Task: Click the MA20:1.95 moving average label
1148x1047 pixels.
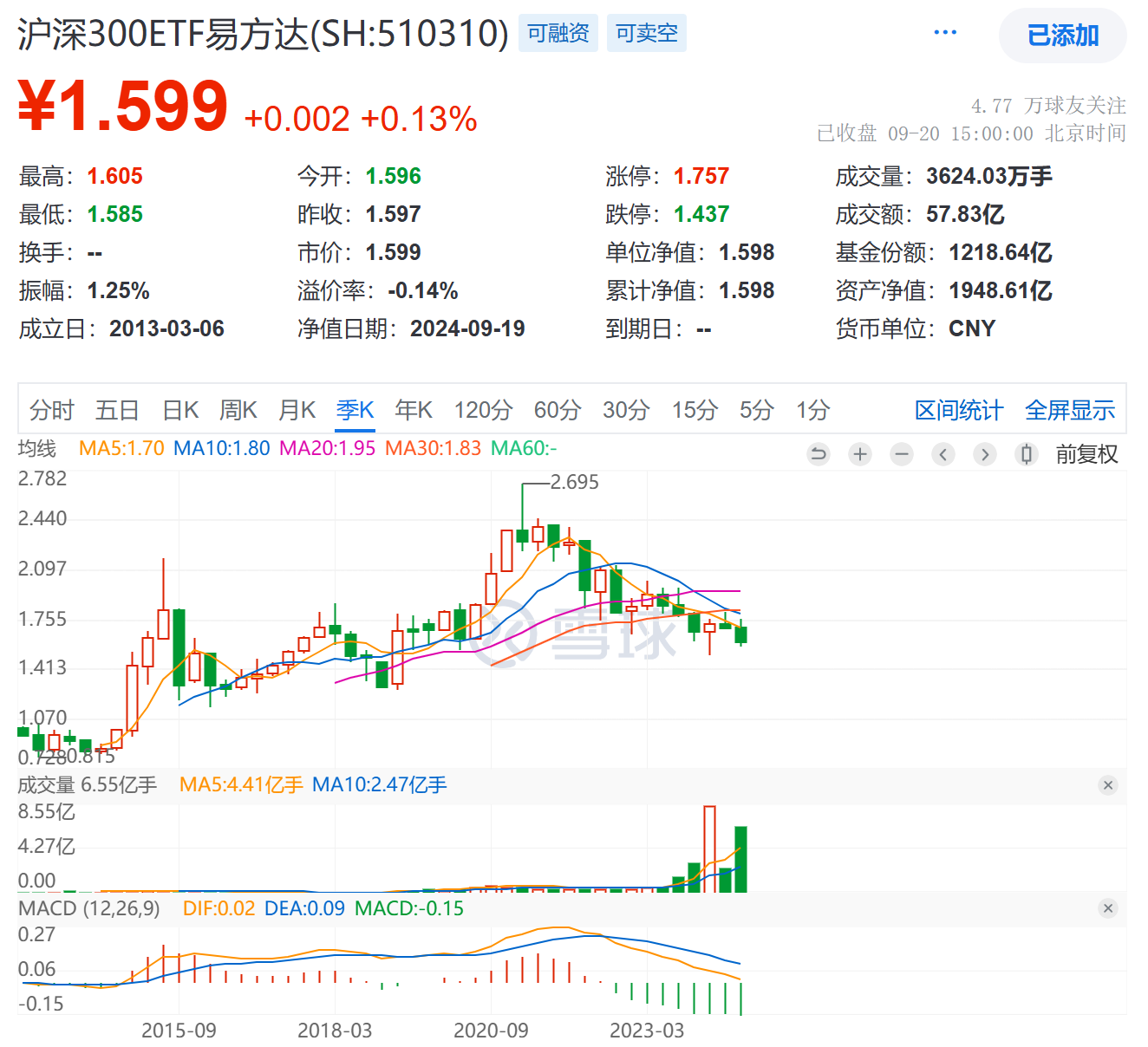Action: pyautogui.click(x=328, y=448)
